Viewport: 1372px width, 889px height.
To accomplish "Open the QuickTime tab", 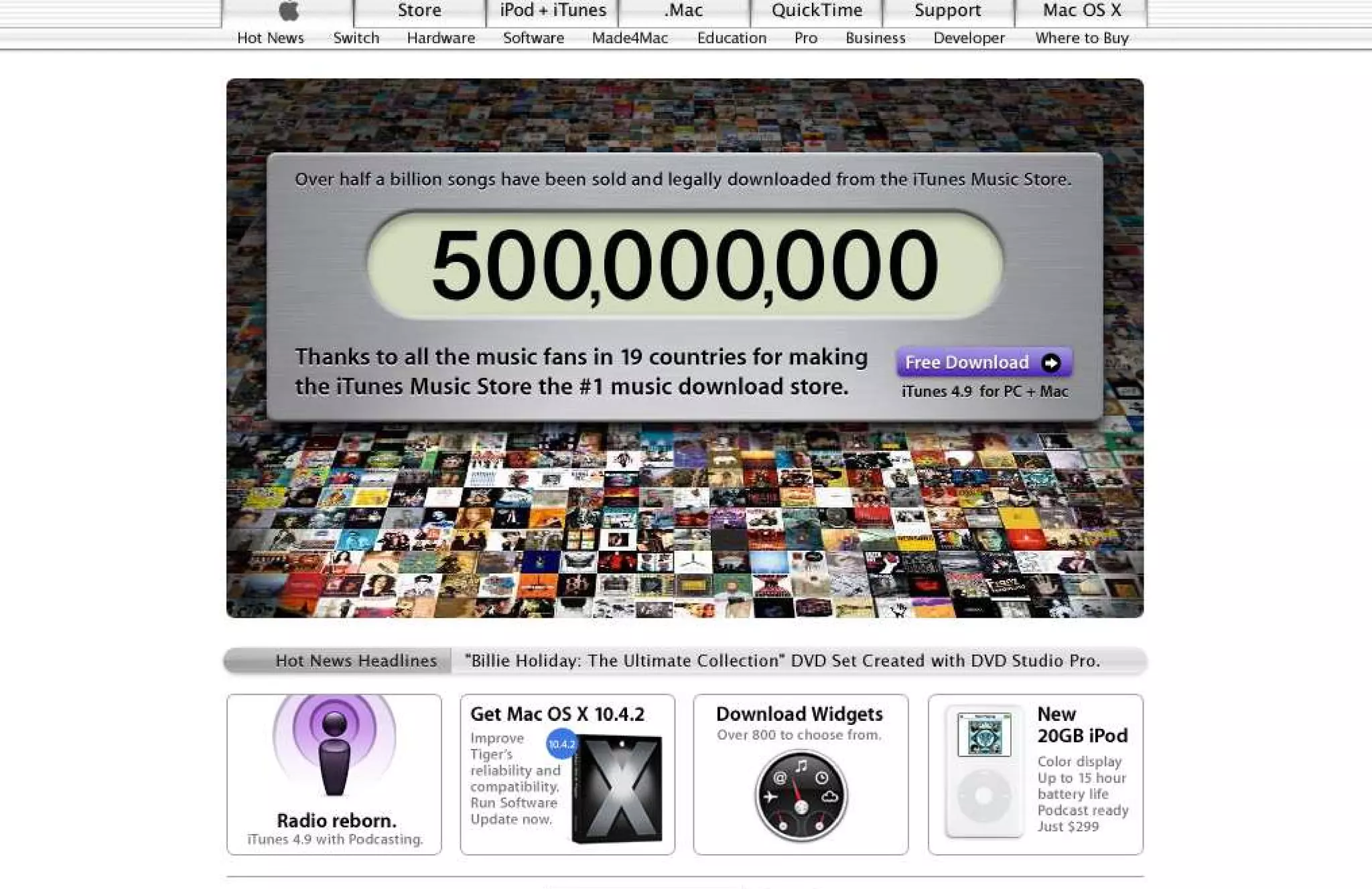I will [x=817, y=11].
